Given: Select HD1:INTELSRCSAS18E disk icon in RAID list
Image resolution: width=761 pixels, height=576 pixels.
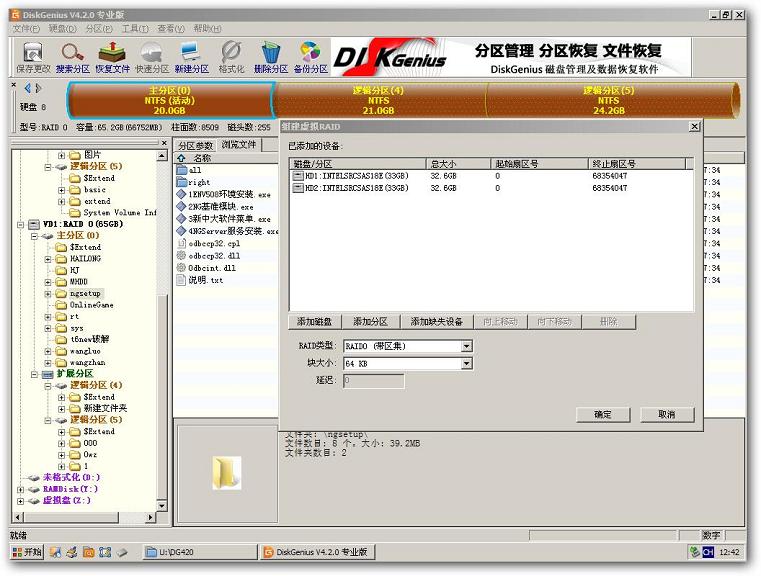Looking at the screenshot, I should click(298, 176).
